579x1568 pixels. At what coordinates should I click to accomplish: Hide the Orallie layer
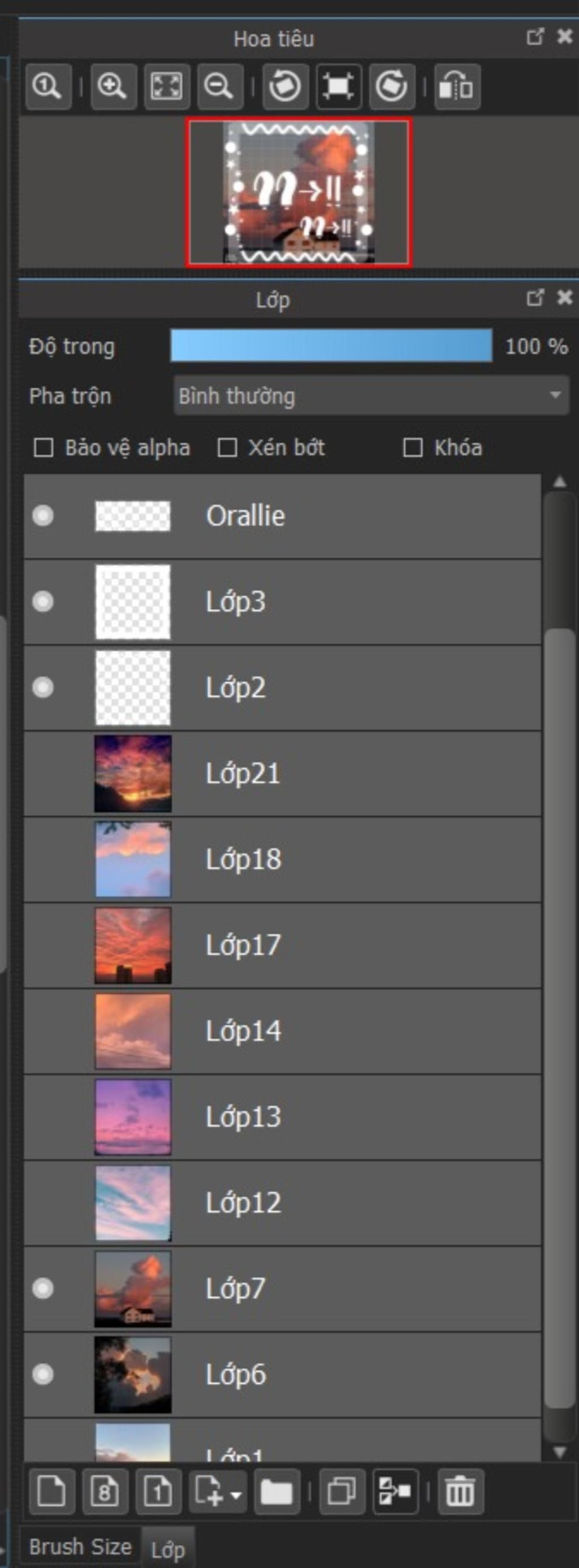tap(42, 516)
